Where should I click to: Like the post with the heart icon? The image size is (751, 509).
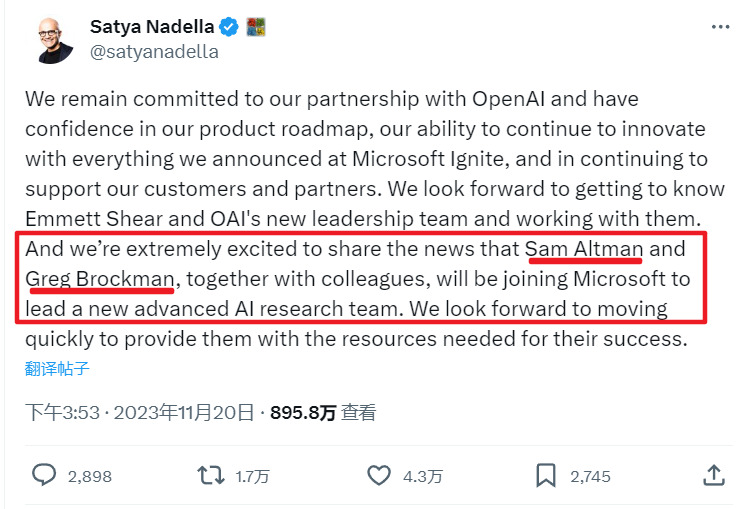point(378,475)
